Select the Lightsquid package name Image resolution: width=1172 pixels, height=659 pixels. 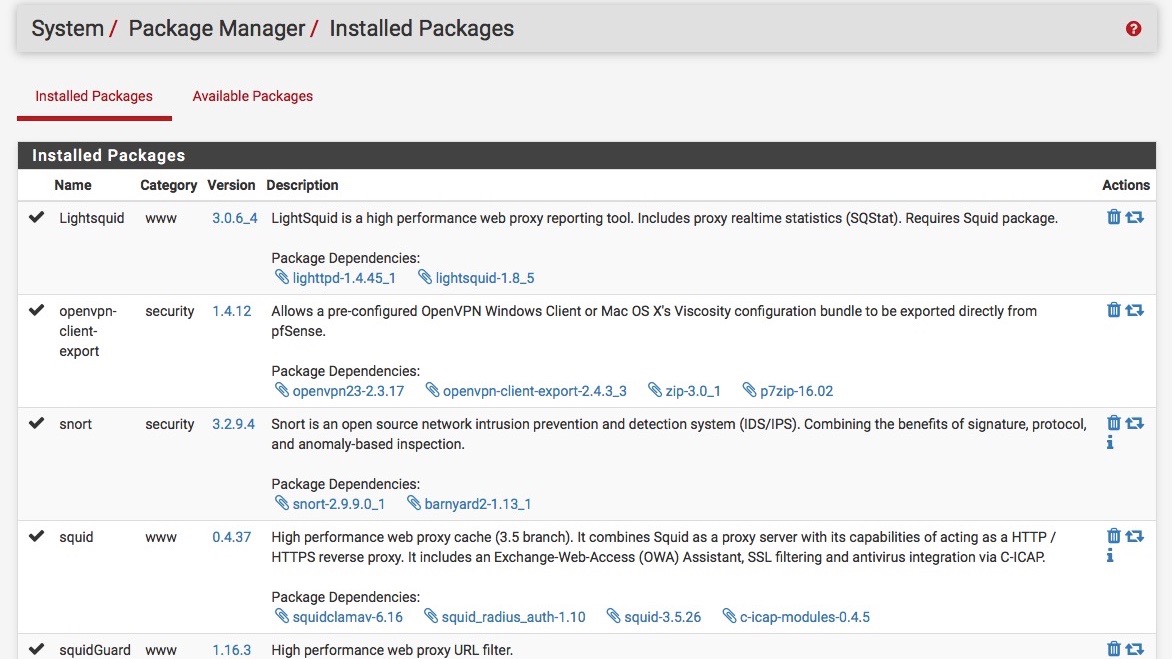point(92,218)
